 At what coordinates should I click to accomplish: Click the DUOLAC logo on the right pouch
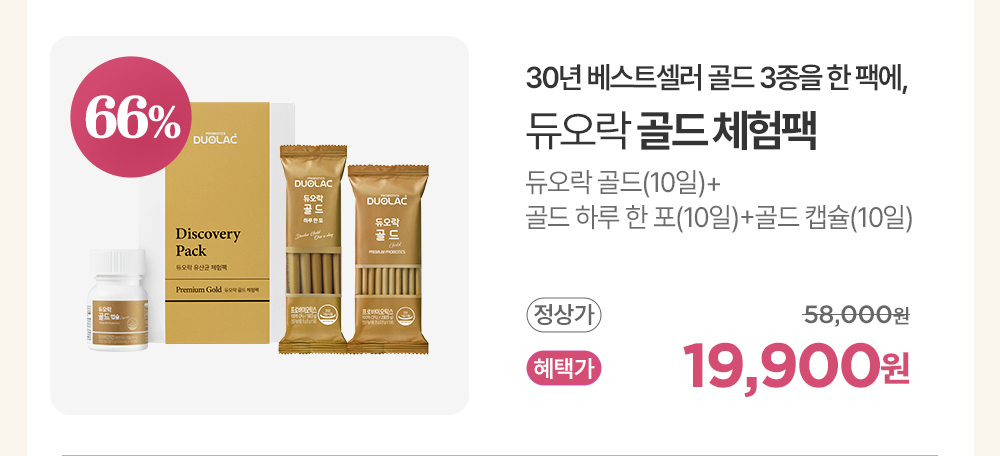tap(388, 200)
